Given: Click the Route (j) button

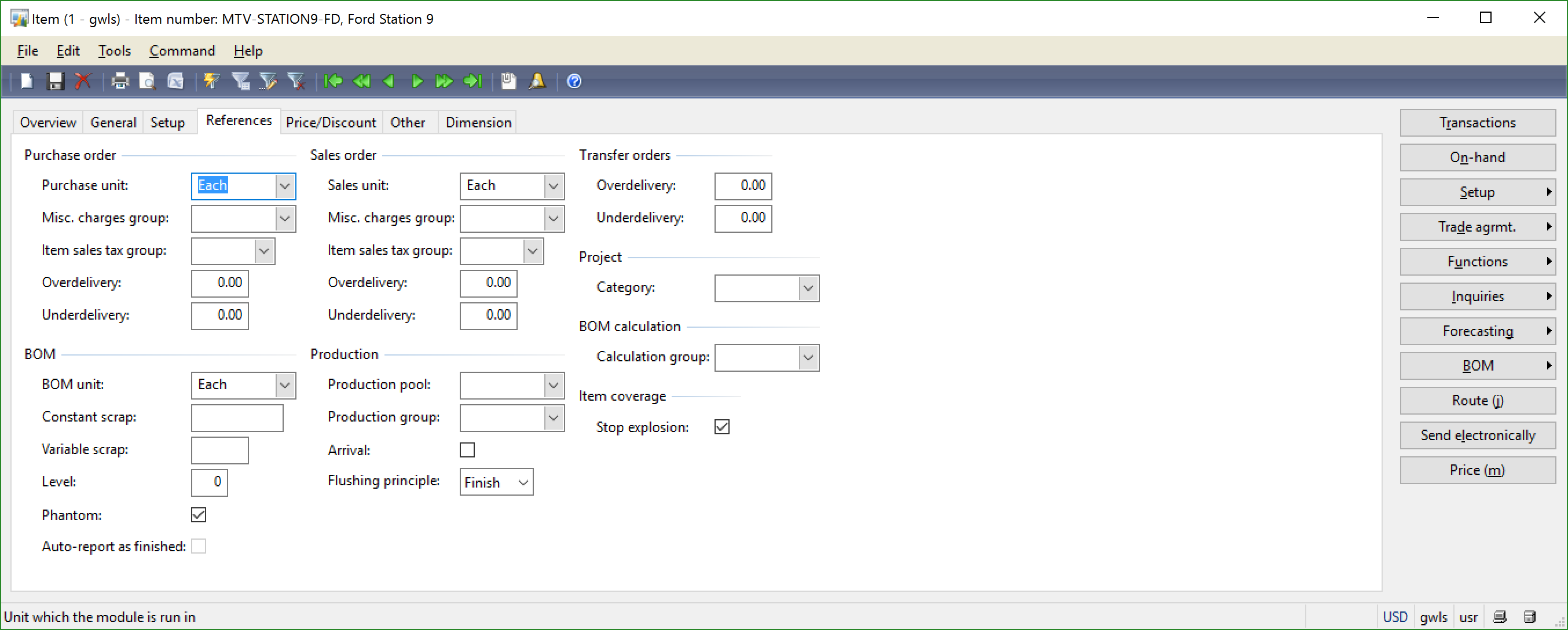Looking at the screenshot, I should (x=1477, y=400).
